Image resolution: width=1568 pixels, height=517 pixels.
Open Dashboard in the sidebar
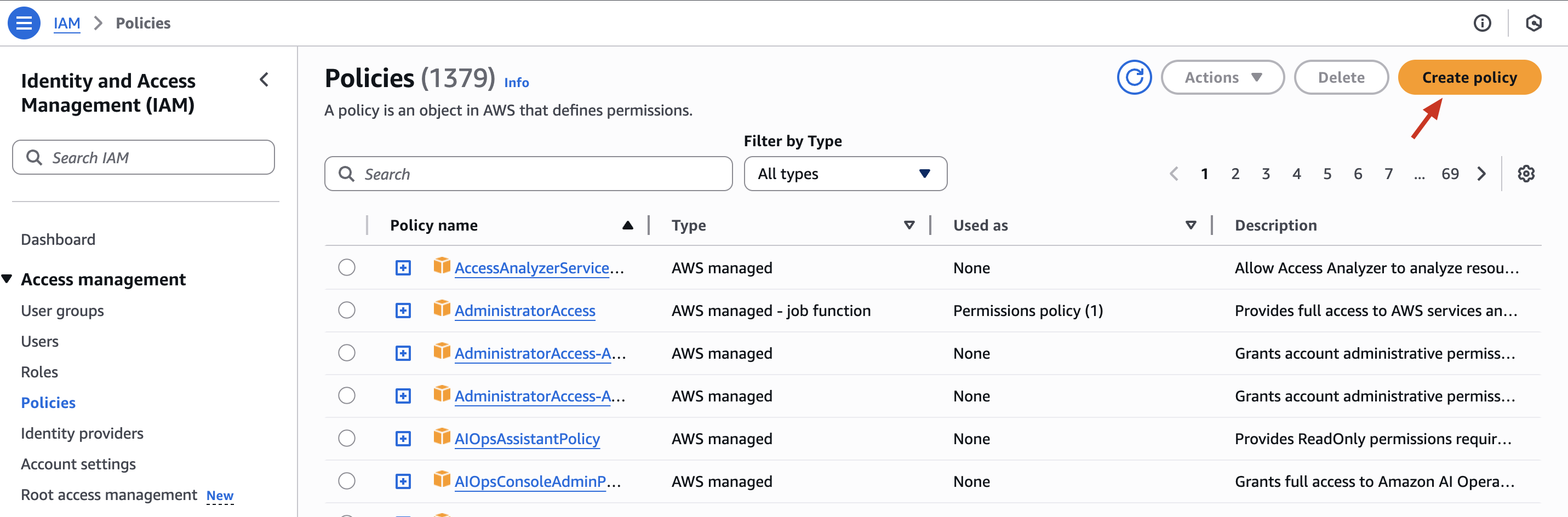tap(58, 240)
